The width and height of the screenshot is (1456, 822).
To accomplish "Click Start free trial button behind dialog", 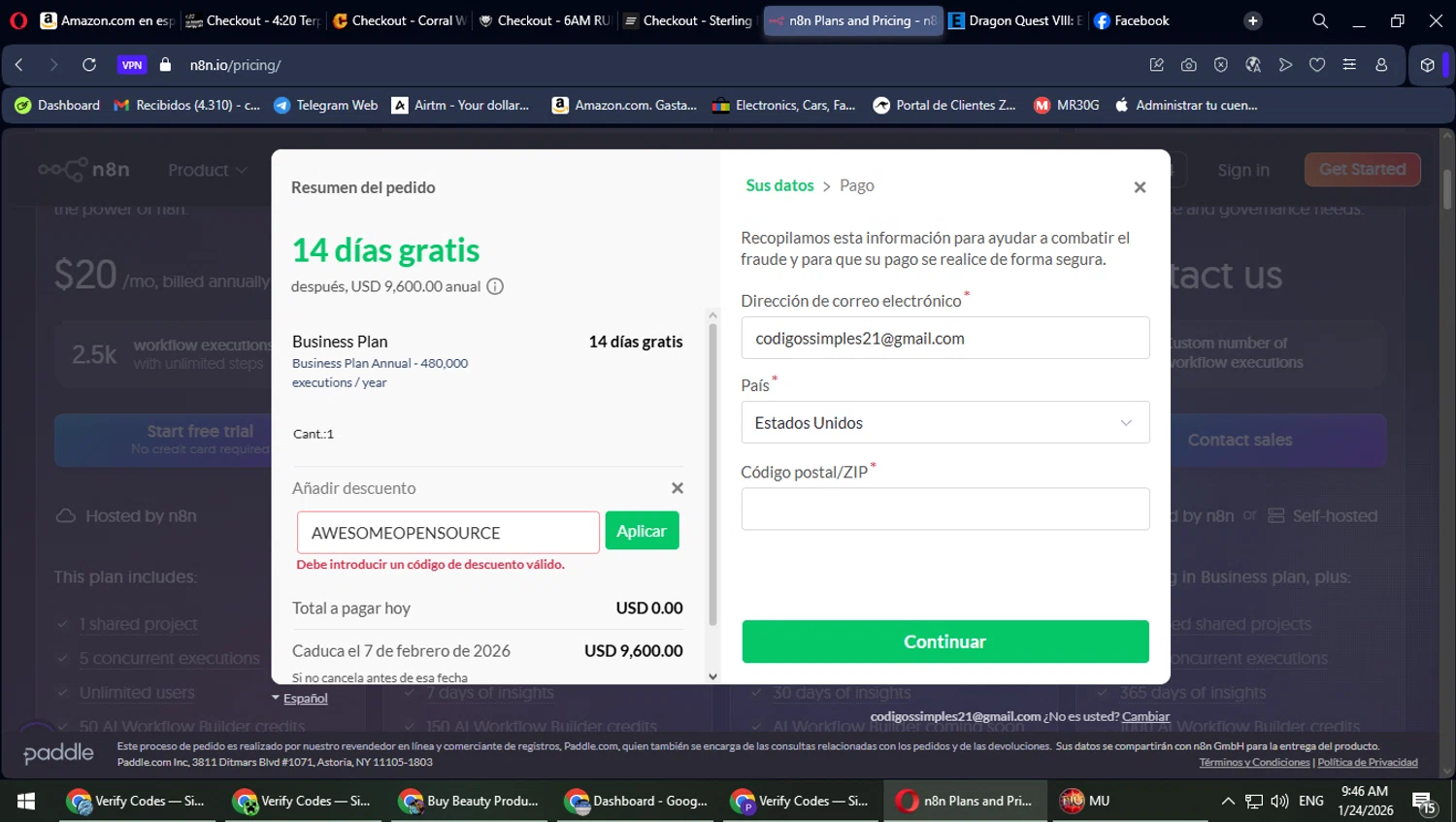I will point(163,440).
